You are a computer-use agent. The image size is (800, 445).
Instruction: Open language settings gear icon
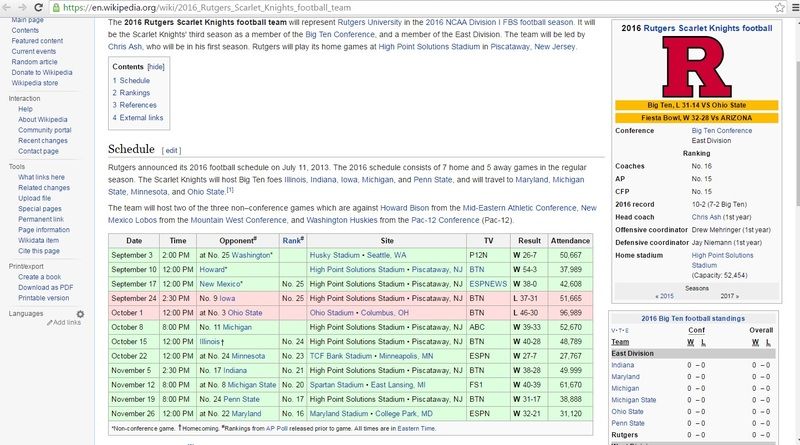pos(80,314)
